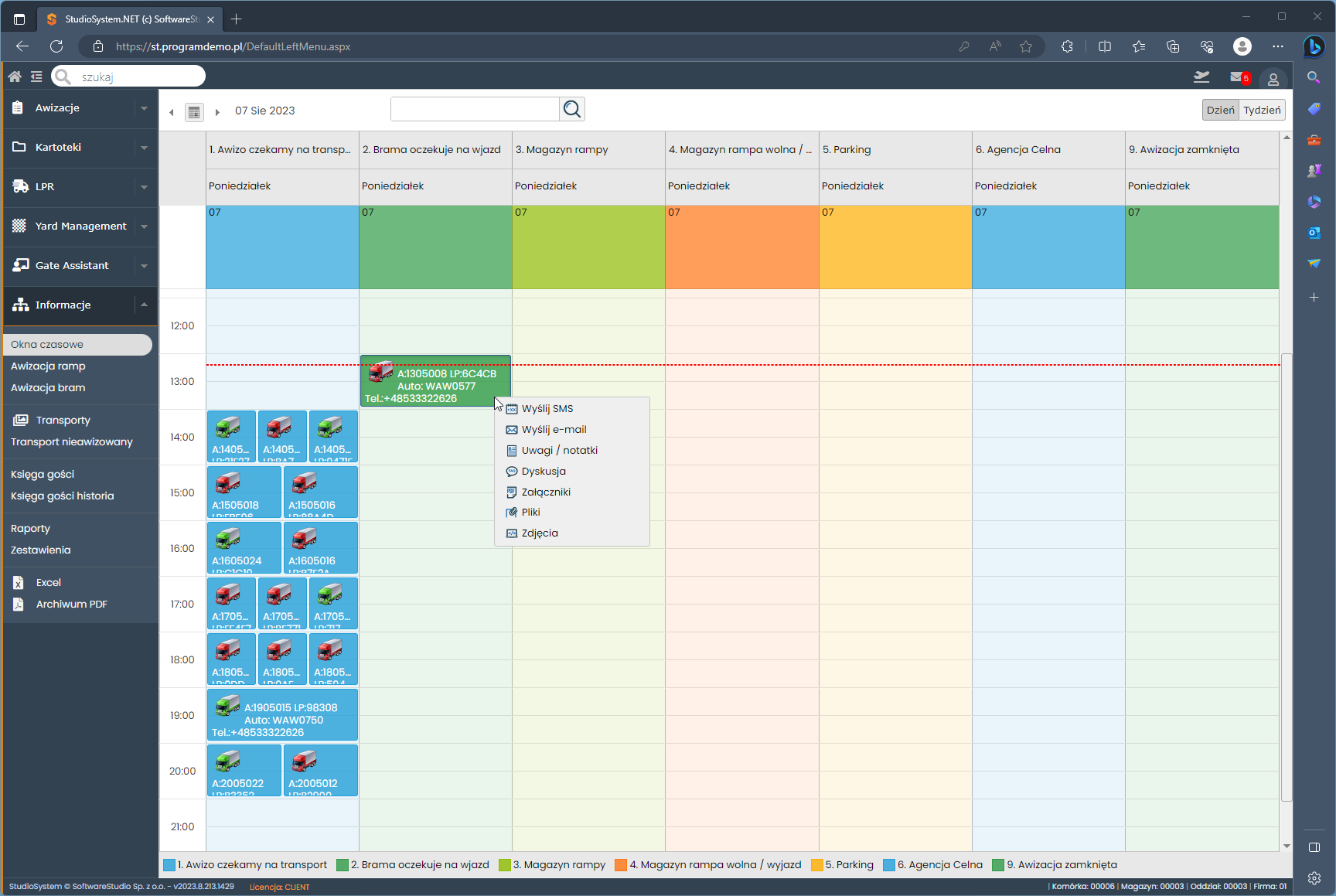The width and height of the screenshot is (1336, 896).
Task: Switch view to Tydzień
Action: (x=1262, y=111)
